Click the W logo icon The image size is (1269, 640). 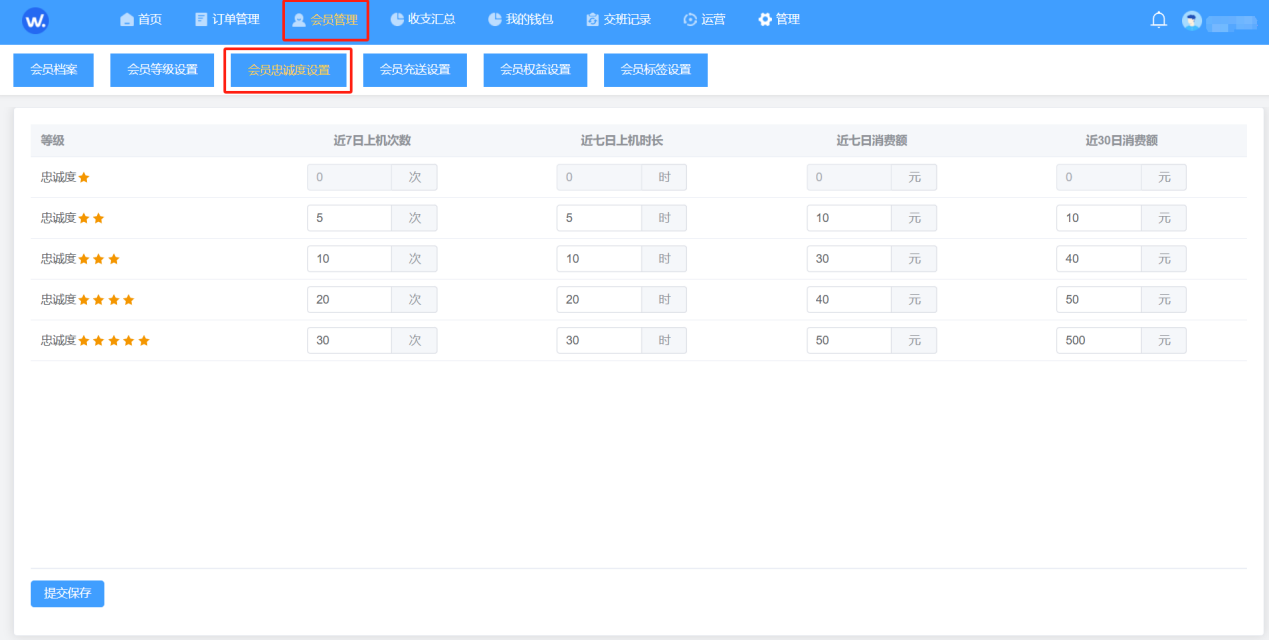tap(35, 20)
